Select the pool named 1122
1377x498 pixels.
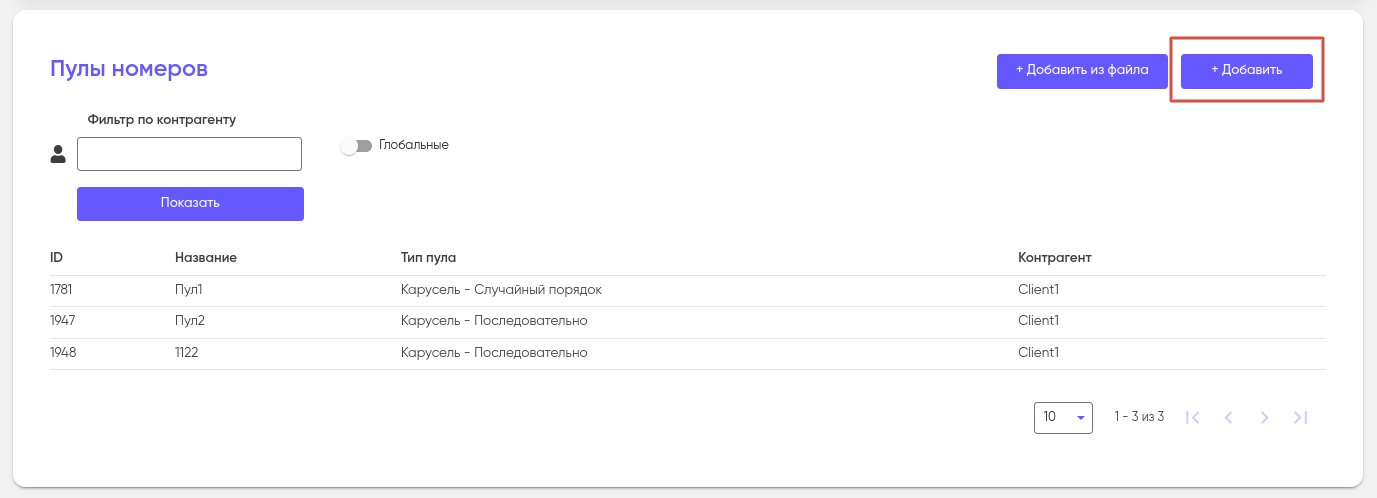(186, 353)
